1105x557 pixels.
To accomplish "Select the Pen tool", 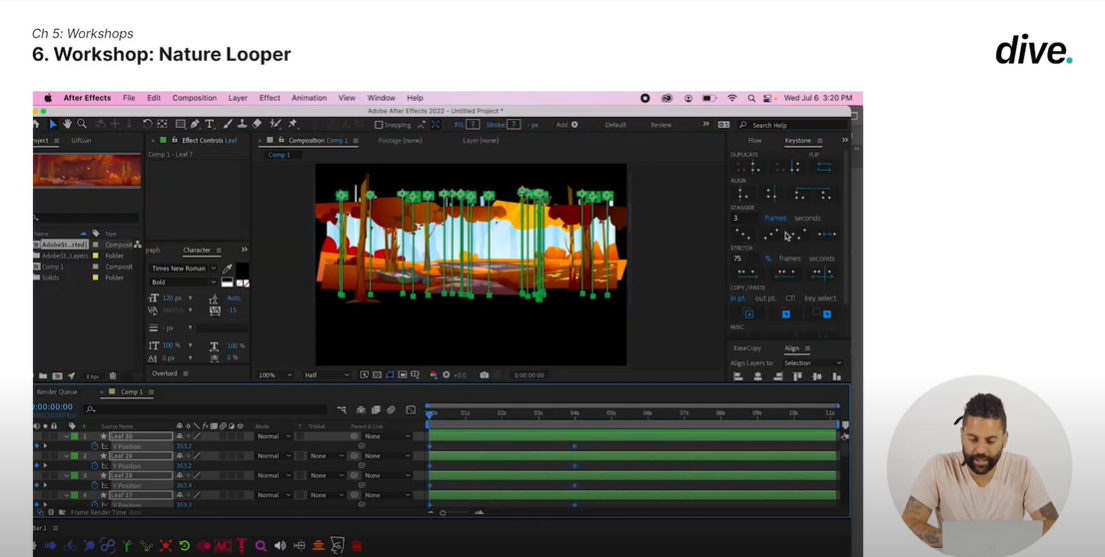I will click(195, 125).
